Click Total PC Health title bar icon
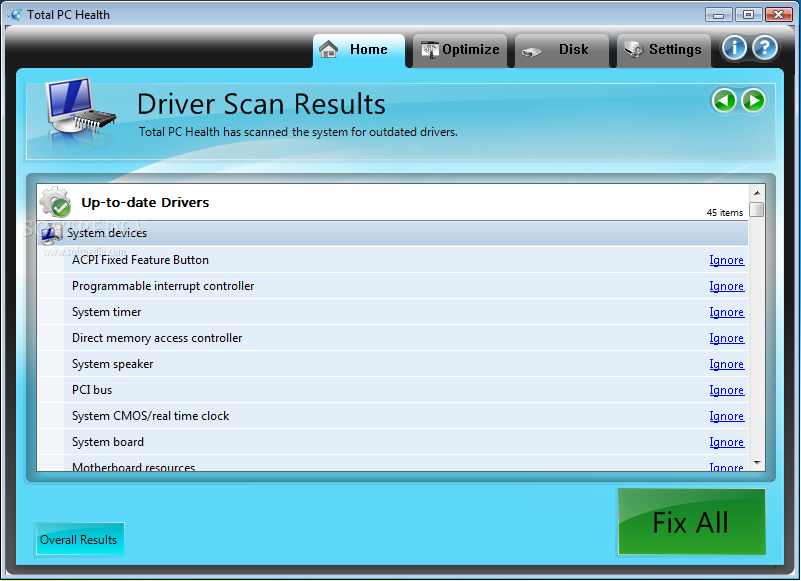 pos(15,15)
